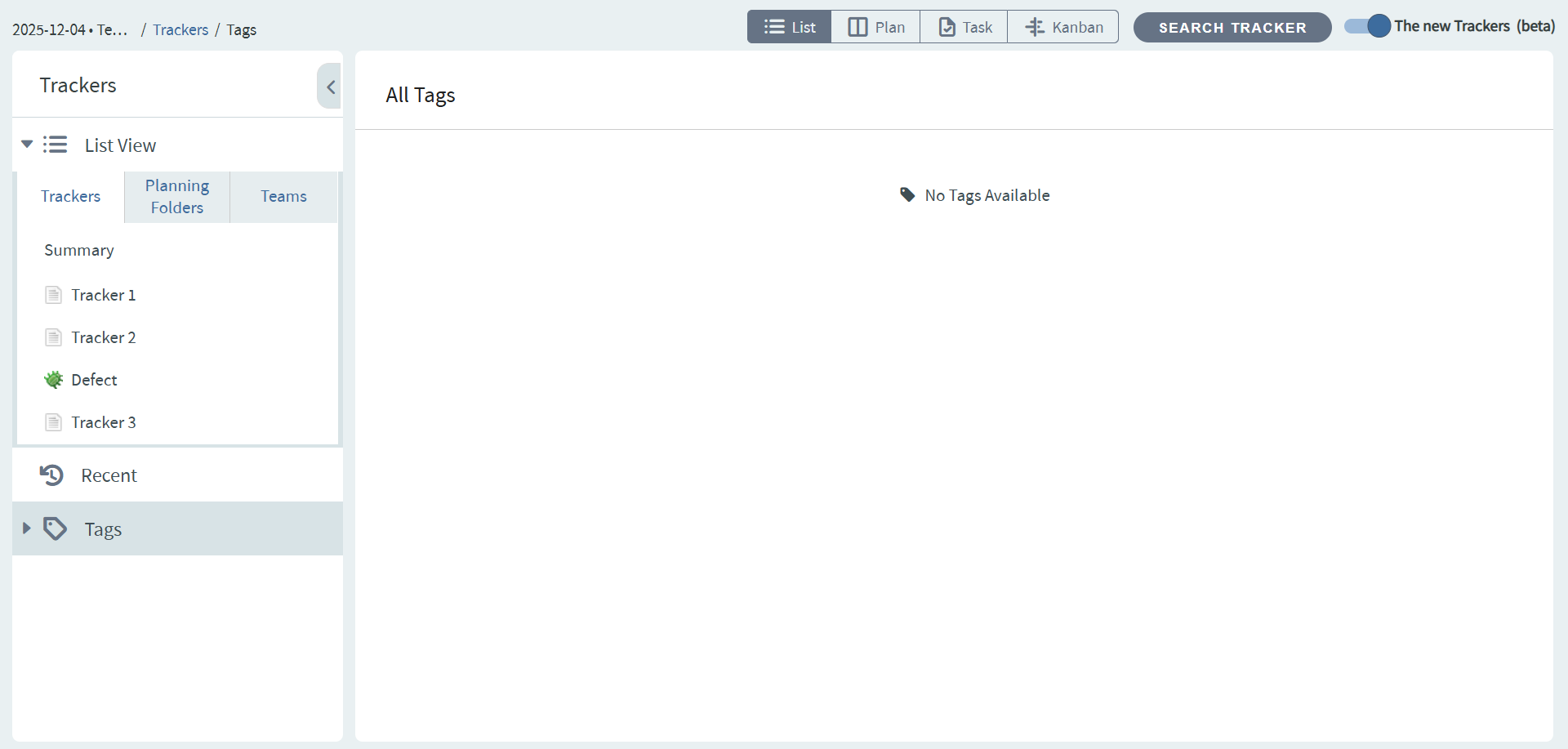Click the tag icon beside No Tags Available
The image size is (1568, 749).
pyautogui.click(x=907, y=195)
